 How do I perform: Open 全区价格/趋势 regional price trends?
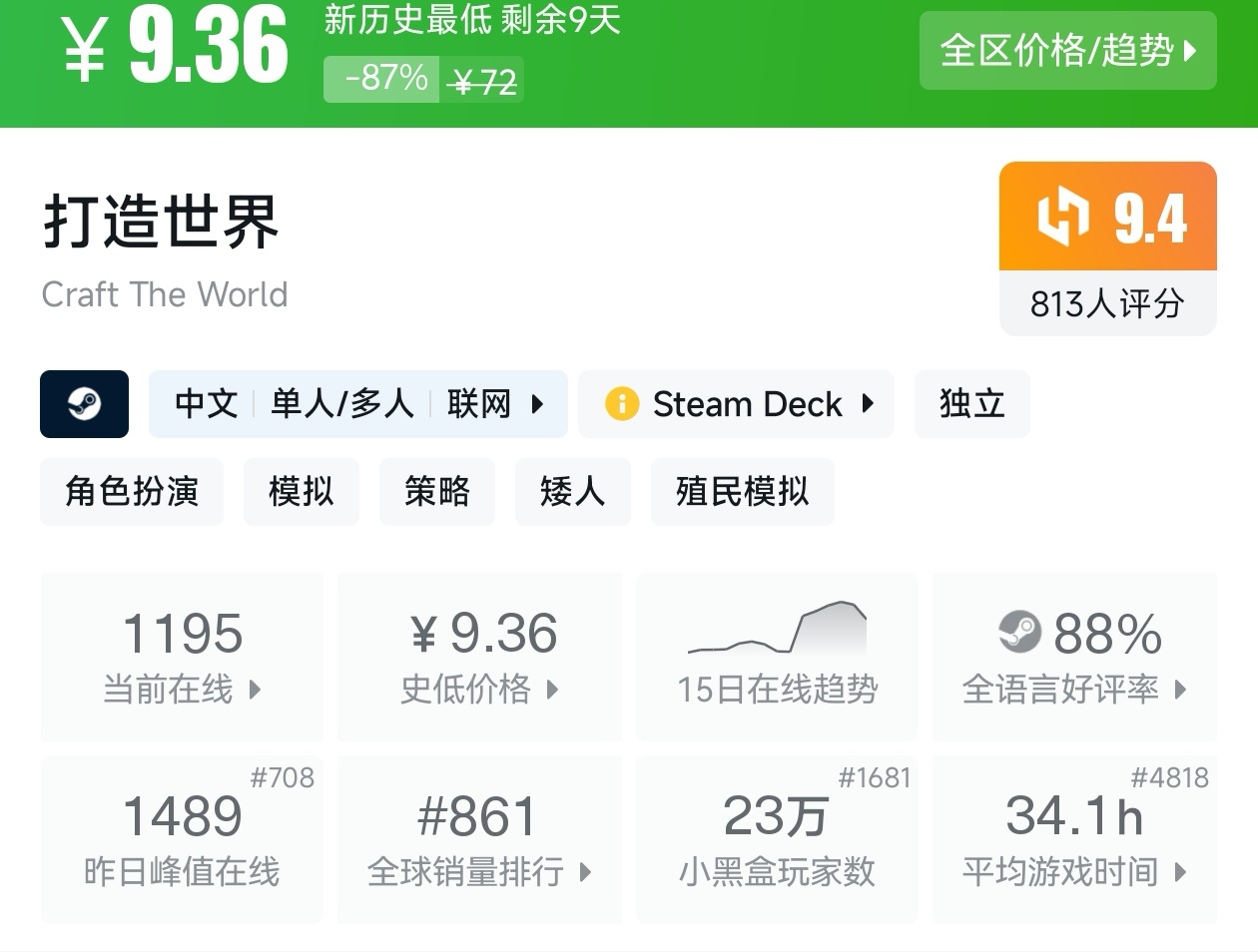point(1067,50)
